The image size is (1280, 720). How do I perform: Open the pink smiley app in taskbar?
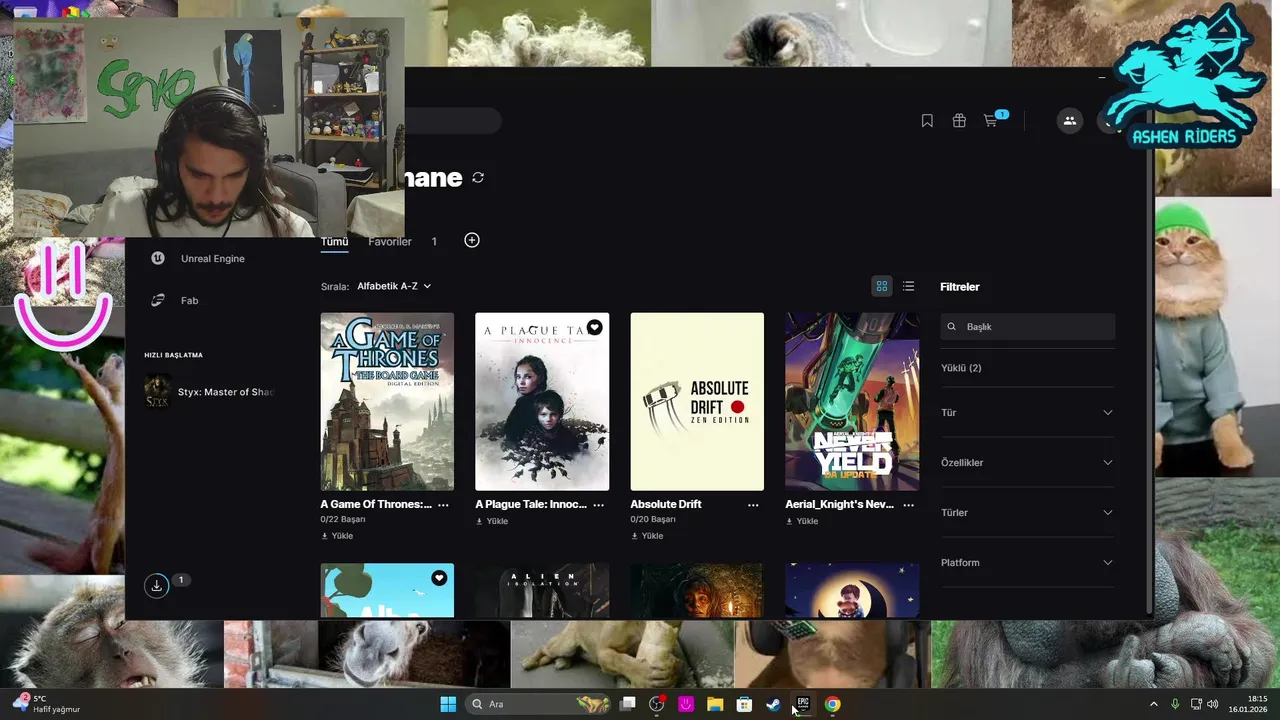[x=686, y=704]
